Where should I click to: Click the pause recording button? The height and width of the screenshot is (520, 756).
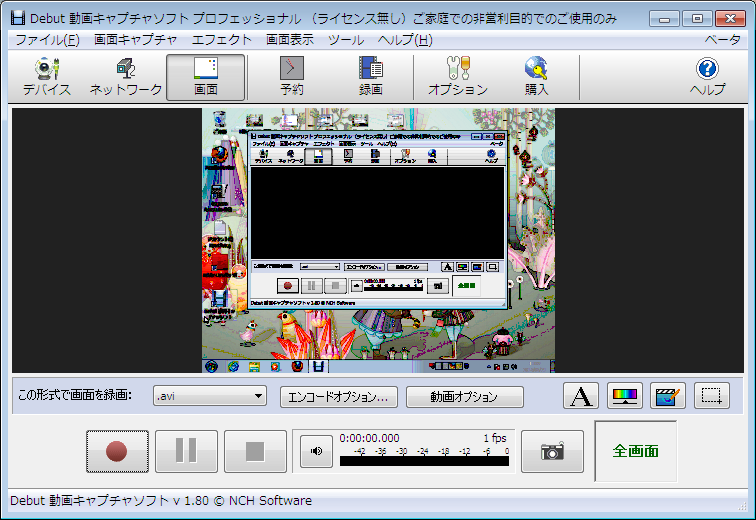tap(187, 451)
